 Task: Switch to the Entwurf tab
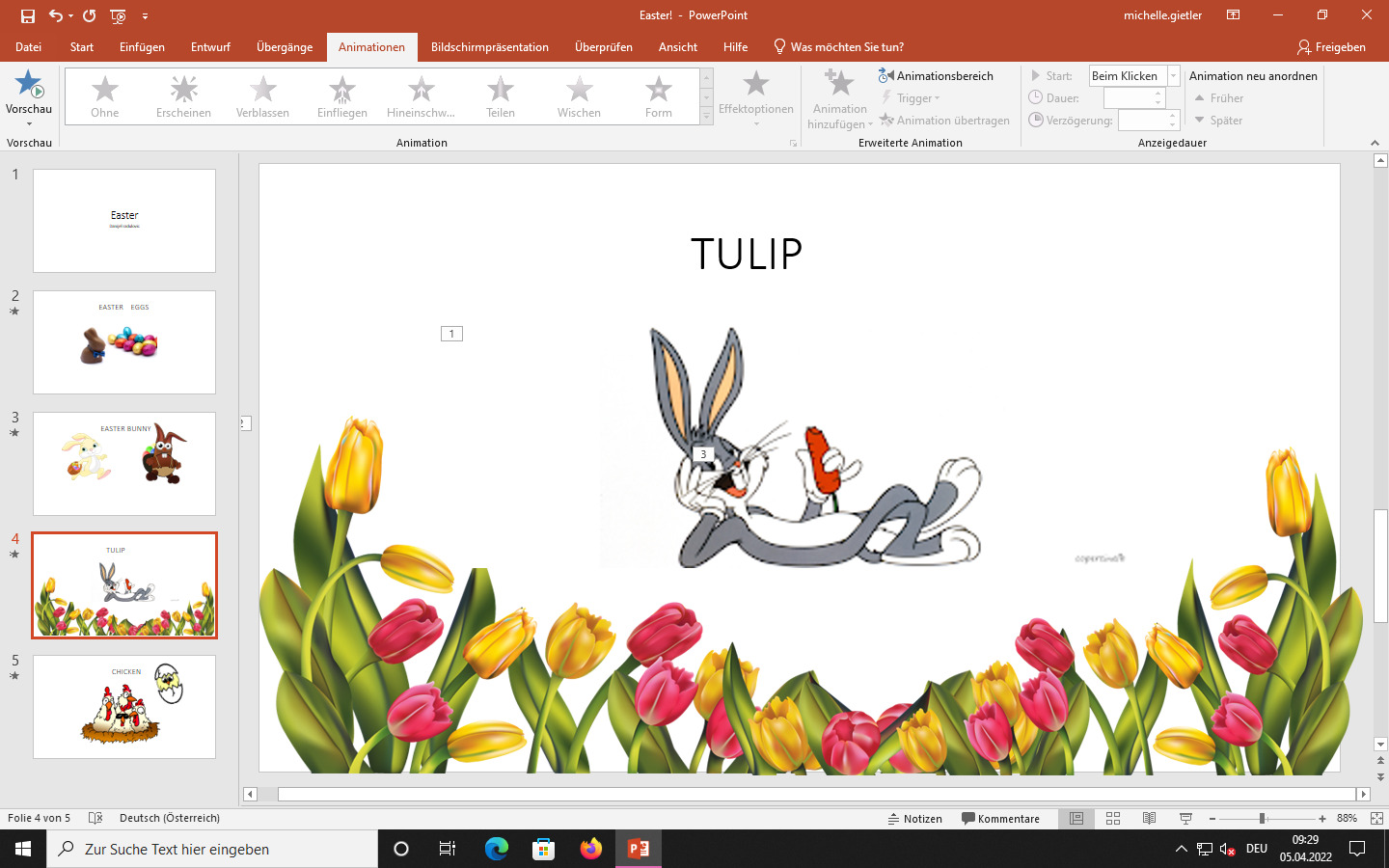[x=210, y=46]
